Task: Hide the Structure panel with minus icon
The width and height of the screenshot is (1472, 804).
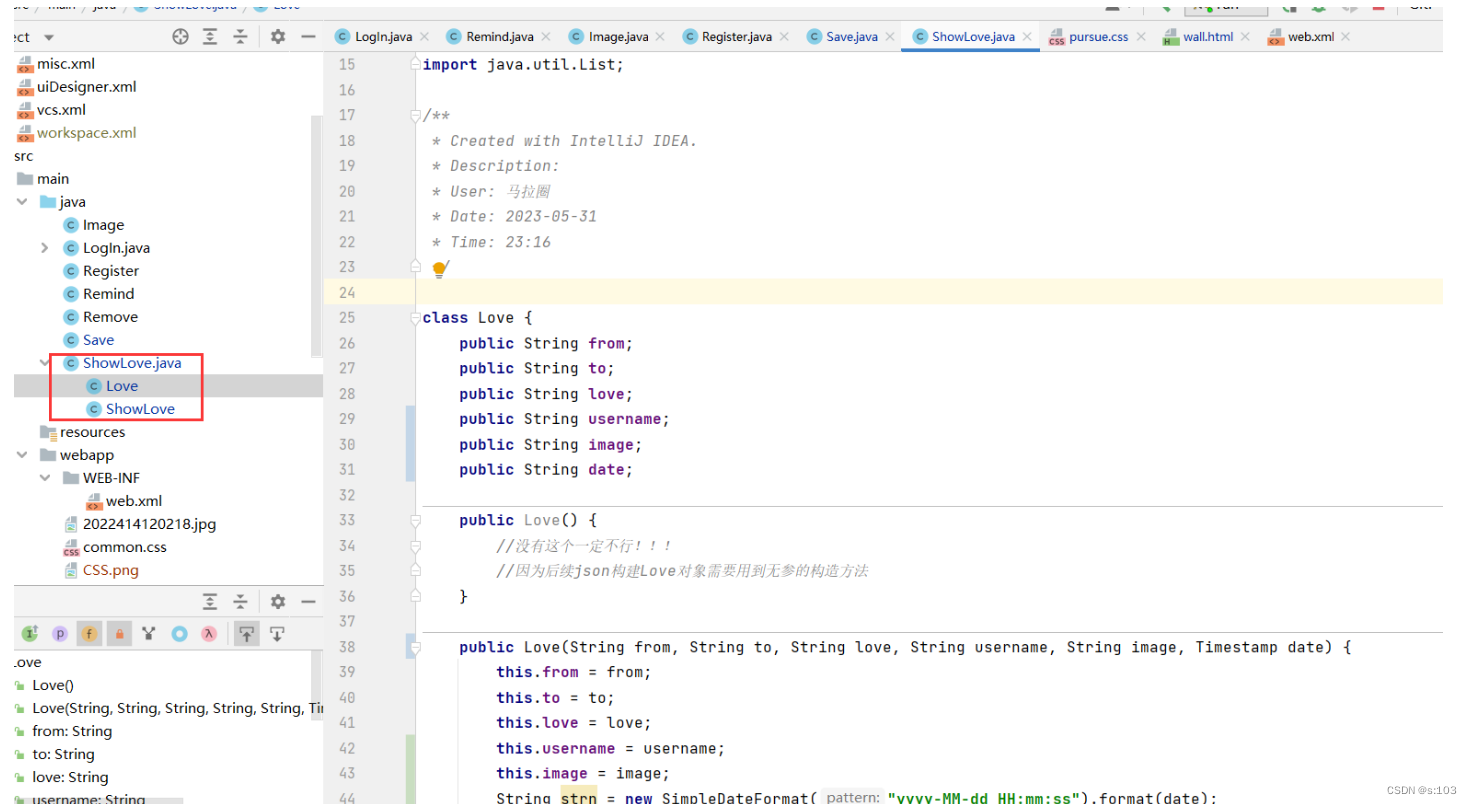Action: [x=308, y=602]
